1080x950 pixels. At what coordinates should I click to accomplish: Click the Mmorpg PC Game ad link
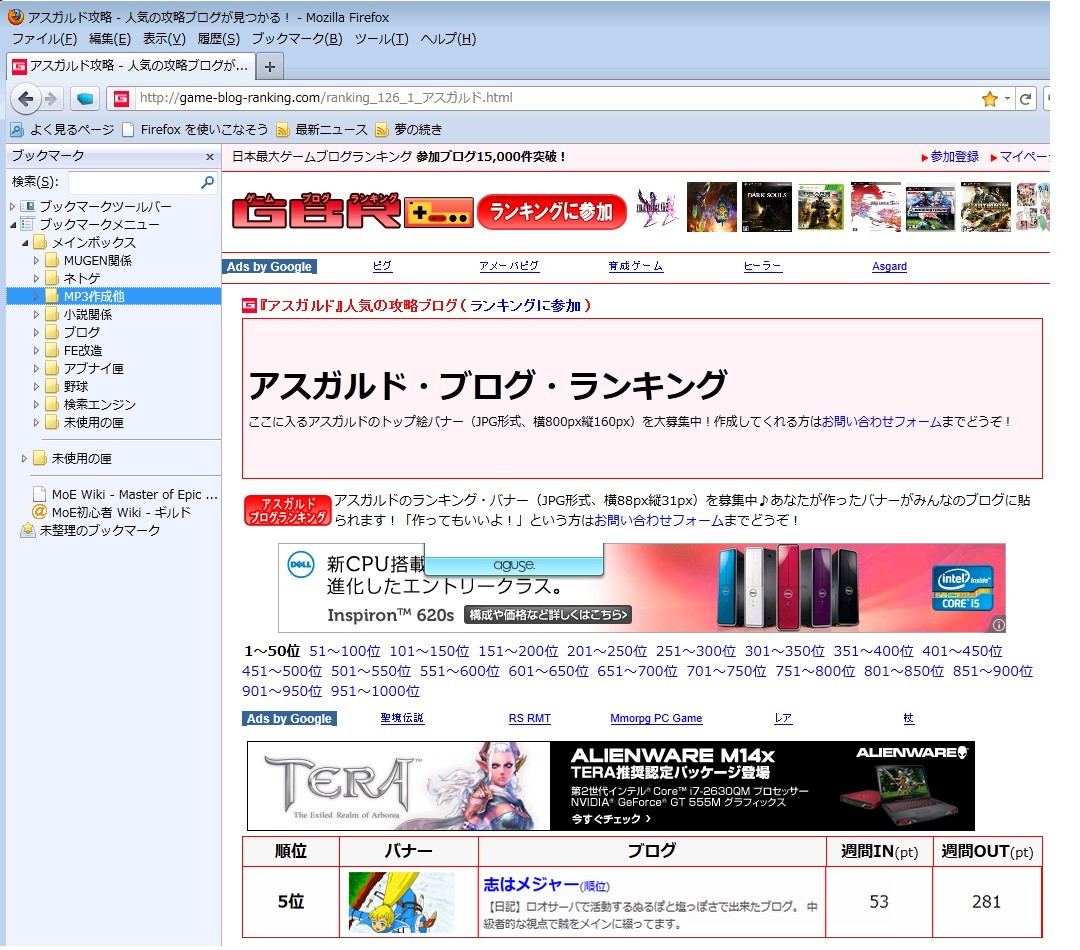656,719
